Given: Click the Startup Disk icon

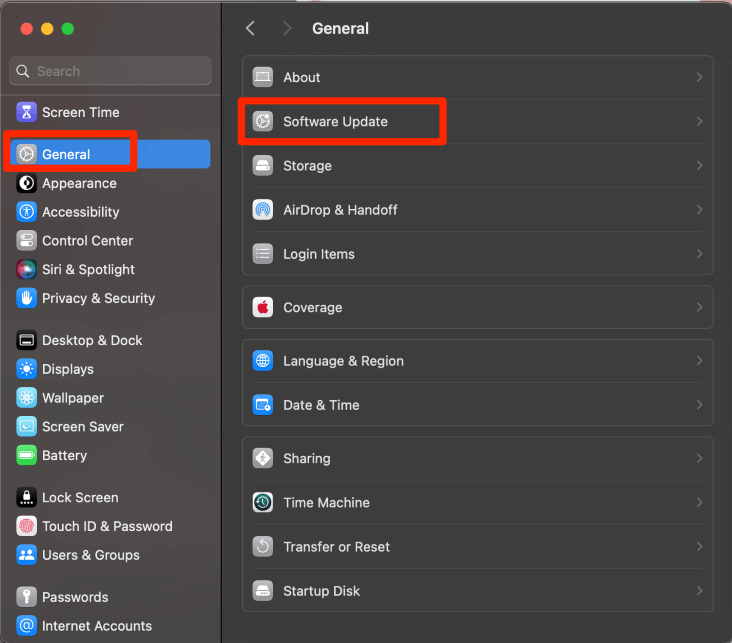Looking at the screenshot, I should pos(263,591).
